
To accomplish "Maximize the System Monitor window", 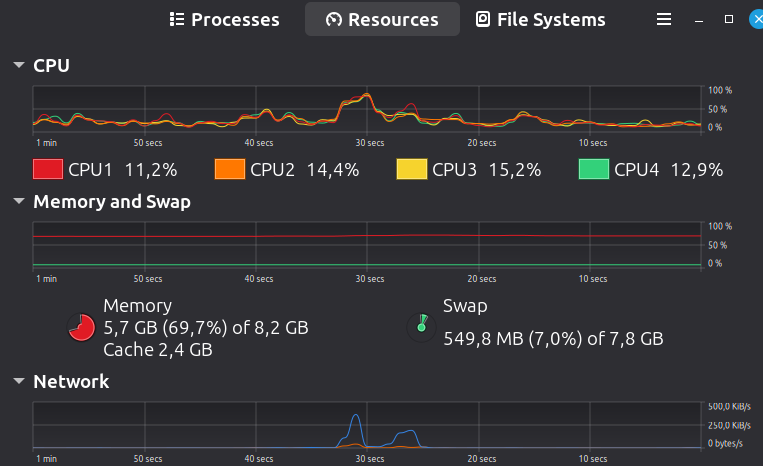I will tap(728, 19).
